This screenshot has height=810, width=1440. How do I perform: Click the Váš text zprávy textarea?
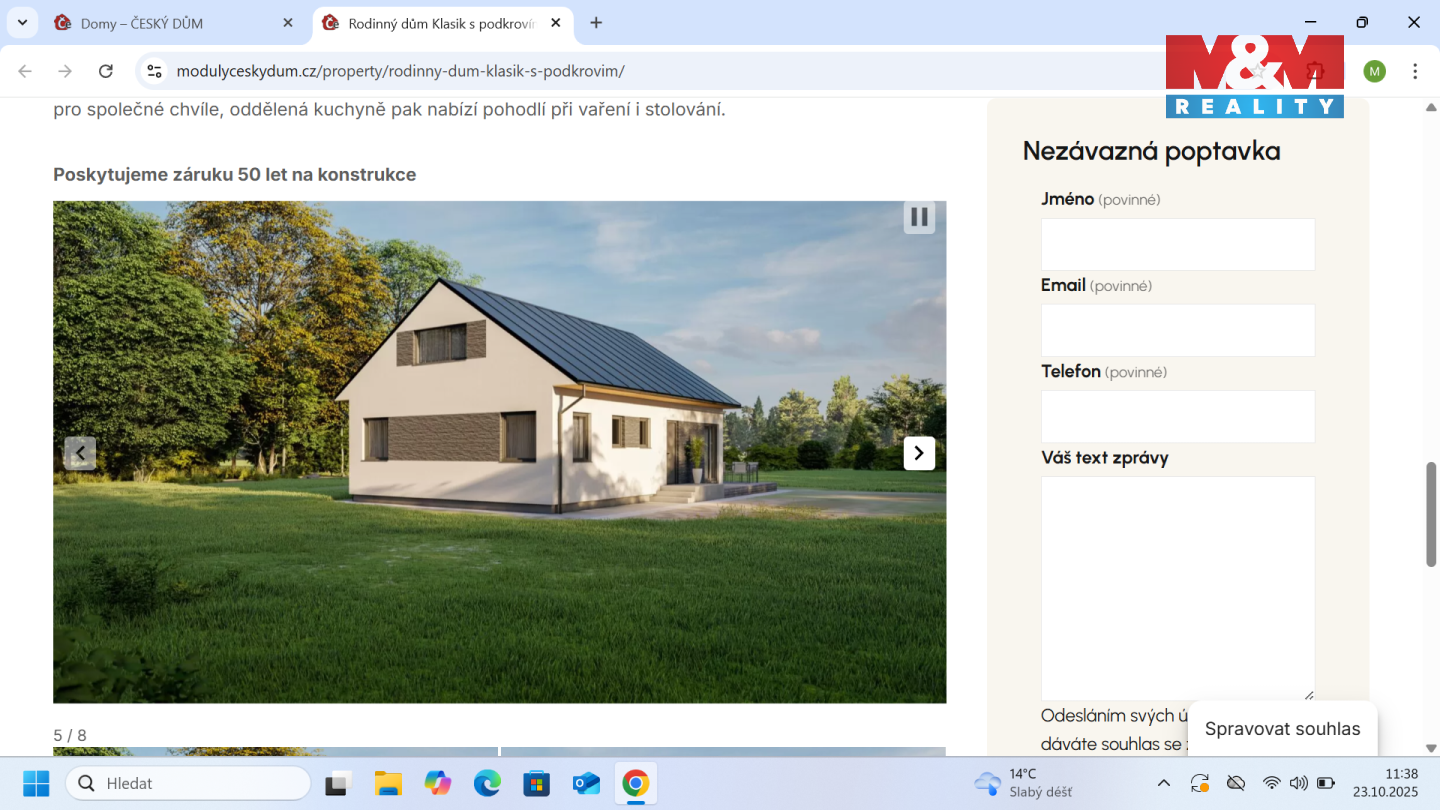point(1177,588)
